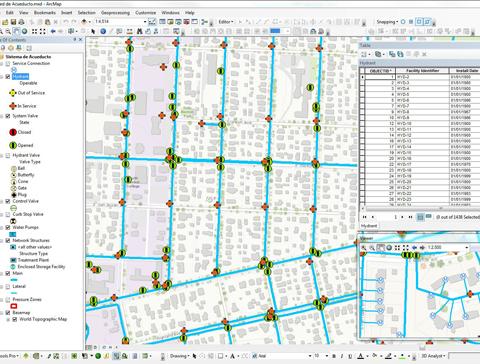Click the font color A button

(361, 356)
